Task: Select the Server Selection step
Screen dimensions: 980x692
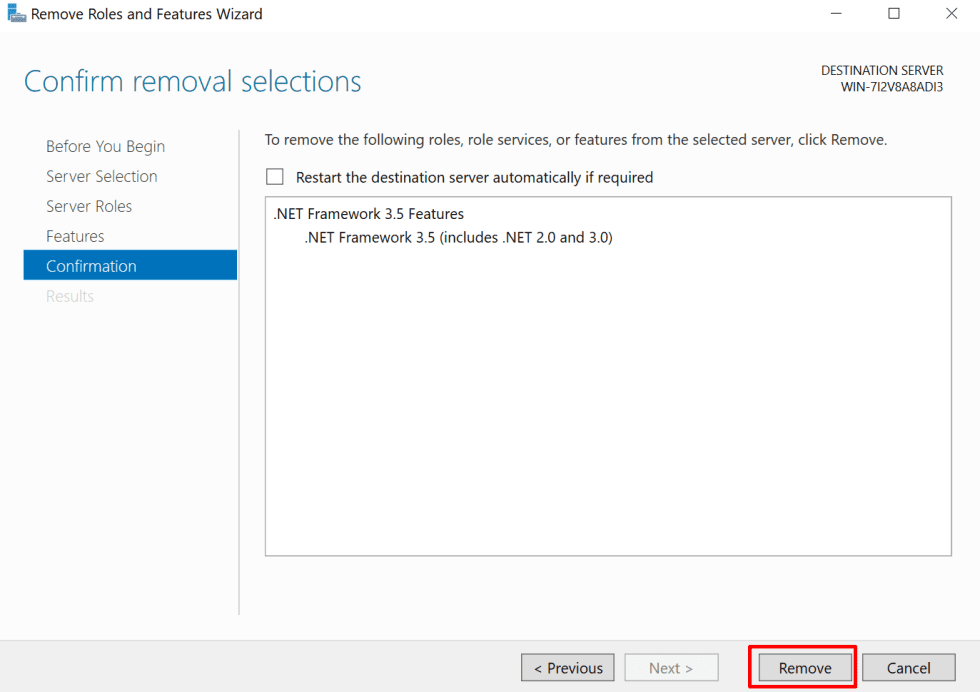Action: coord(102,176)
